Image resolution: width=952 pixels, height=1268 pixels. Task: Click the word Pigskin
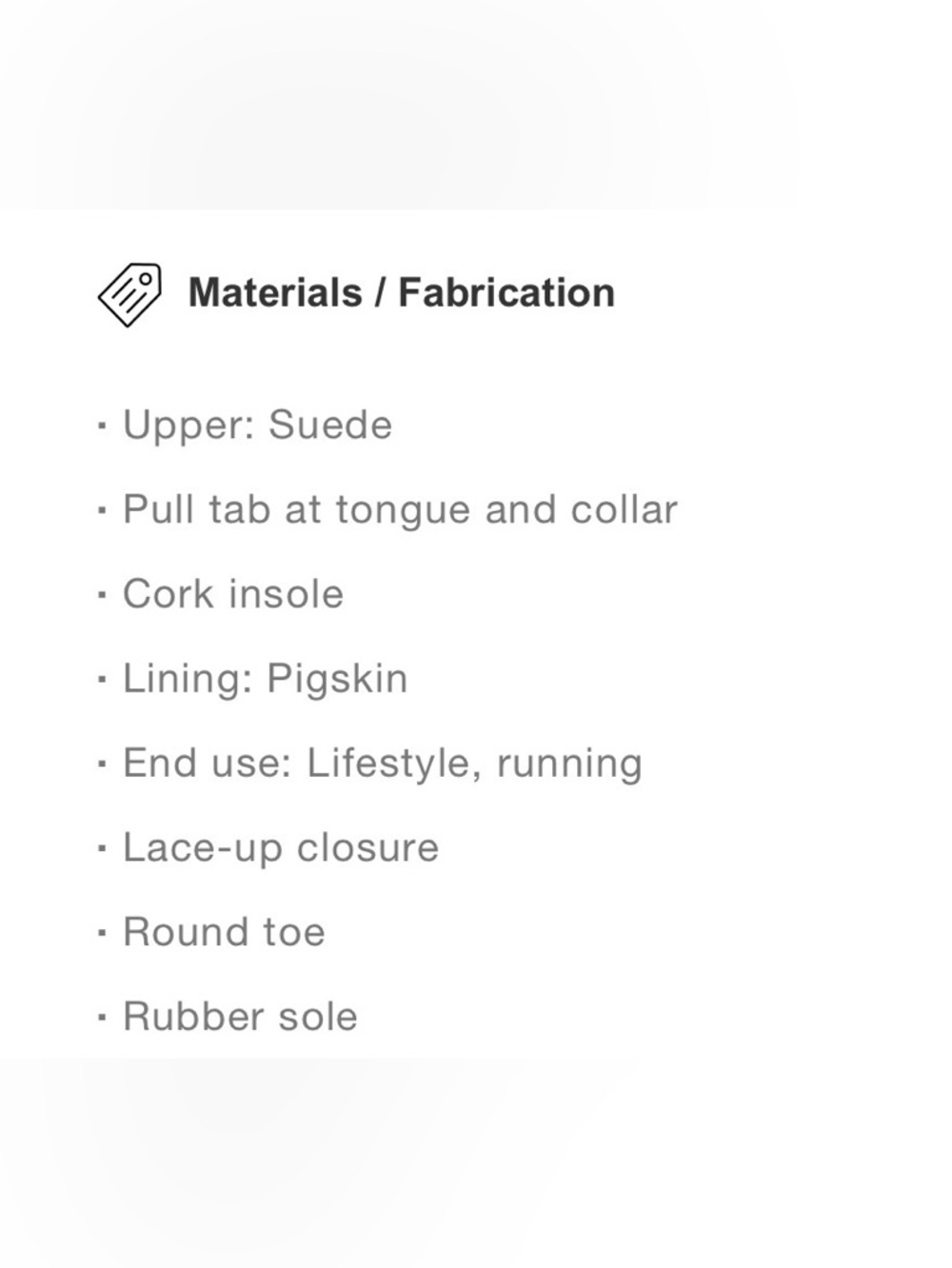[x=337, y=680]
